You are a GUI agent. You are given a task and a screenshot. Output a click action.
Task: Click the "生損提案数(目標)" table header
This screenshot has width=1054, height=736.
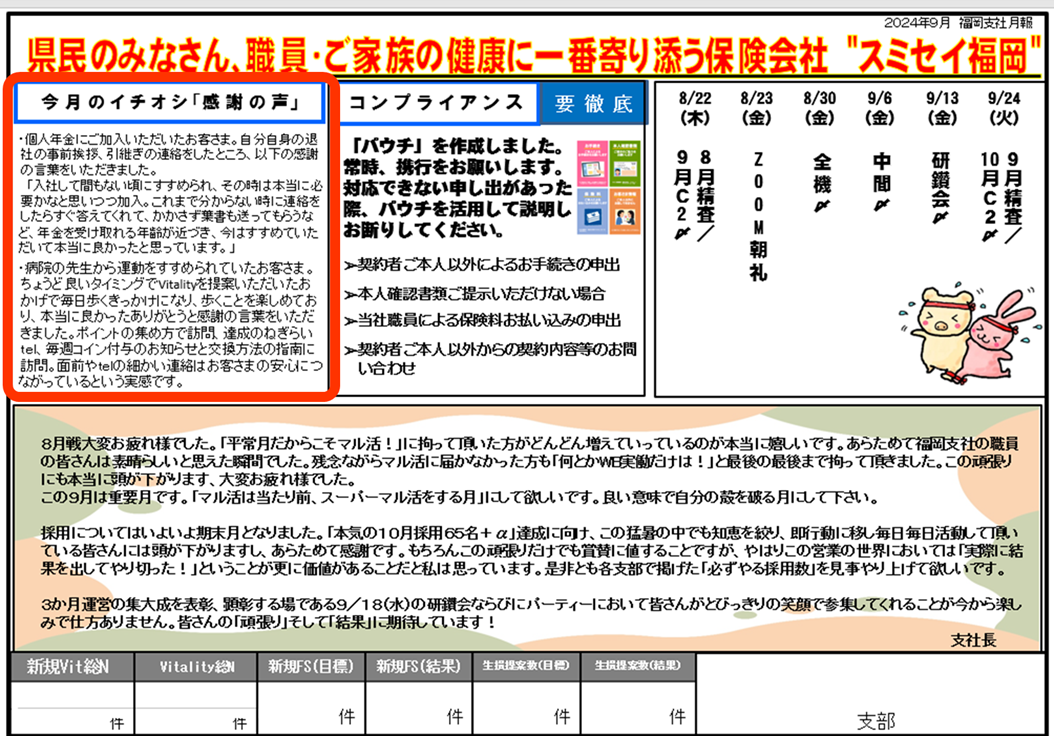(x=526, y=667)
